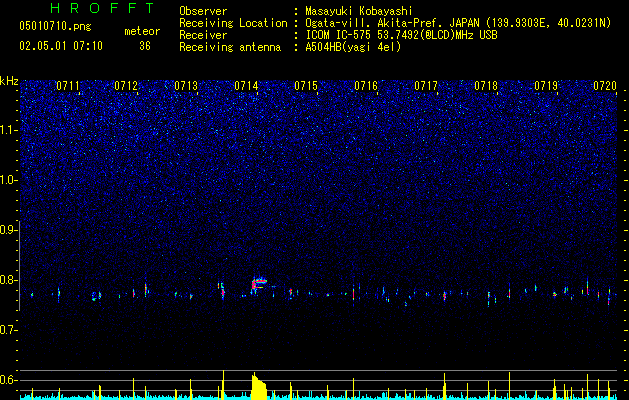Click antenna text A504HB(yagi 4el)
Viewport: 629px width, 400px height.
click(x=353, y=47)
